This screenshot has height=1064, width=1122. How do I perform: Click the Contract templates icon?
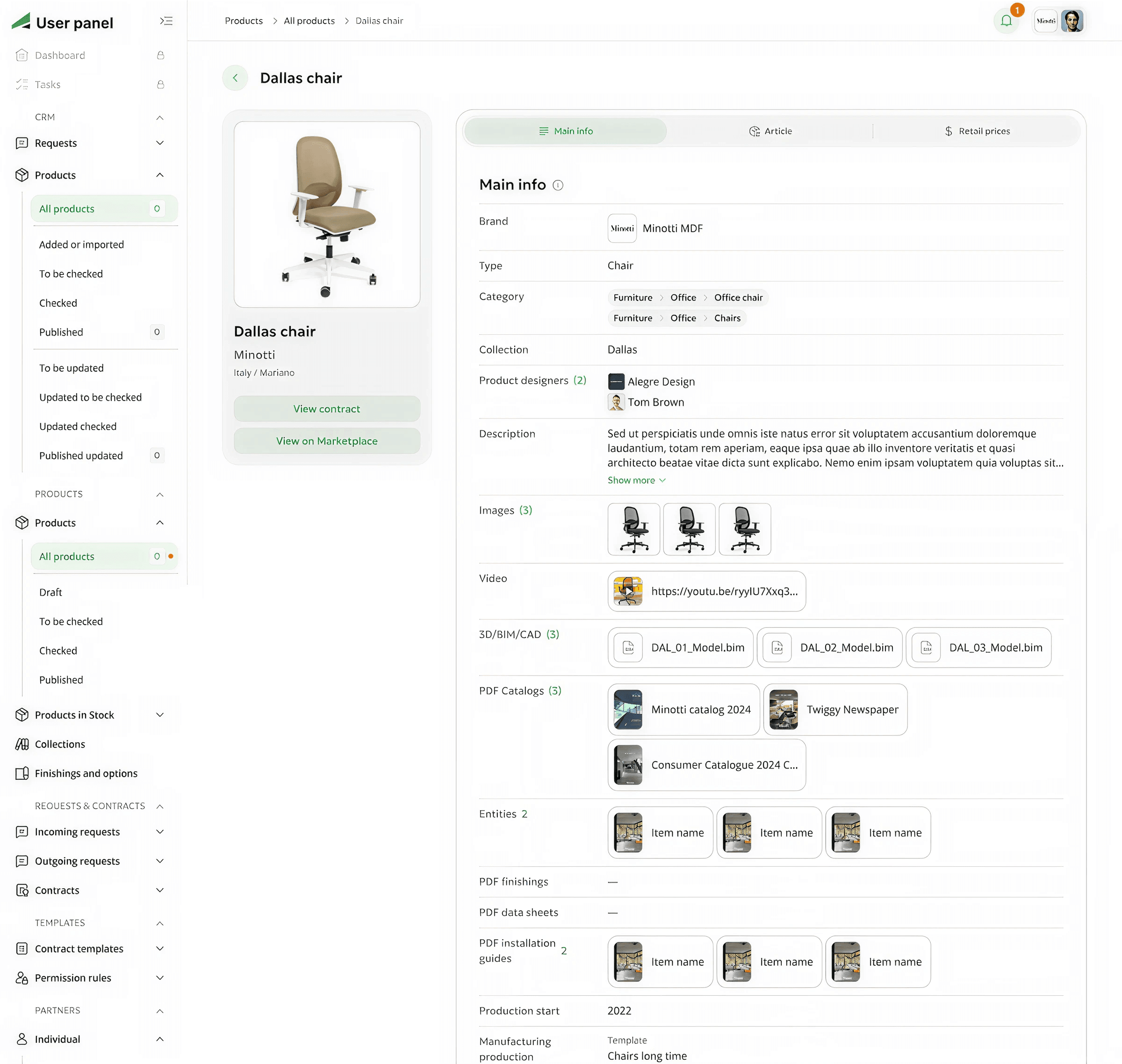22,949
